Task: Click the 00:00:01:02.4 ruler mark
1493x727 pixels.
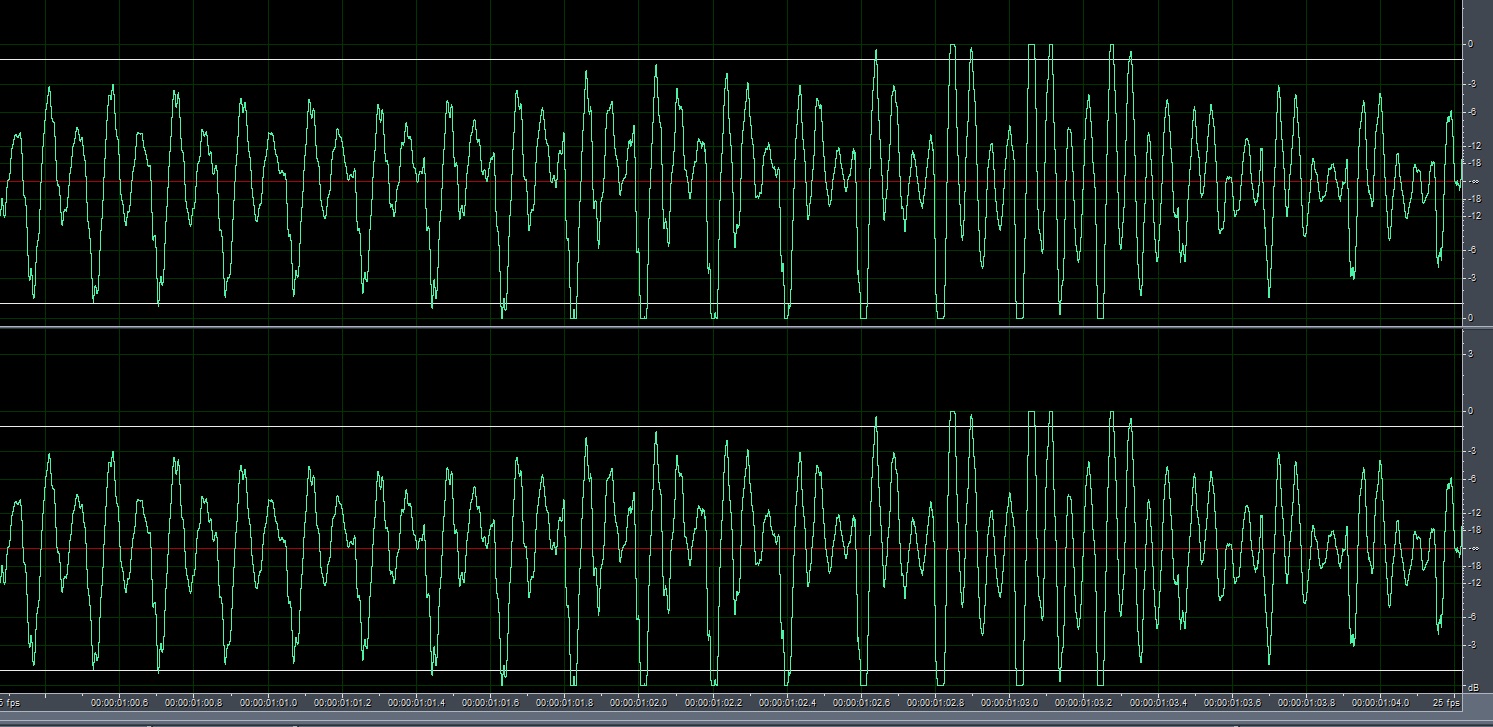Action: tap(788, 703)
